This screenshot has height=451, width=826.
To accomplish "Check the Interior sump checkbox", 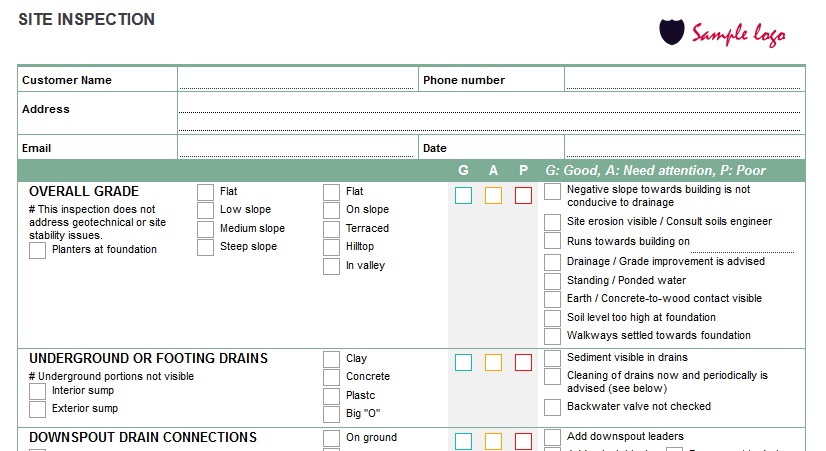I will 37,391.
